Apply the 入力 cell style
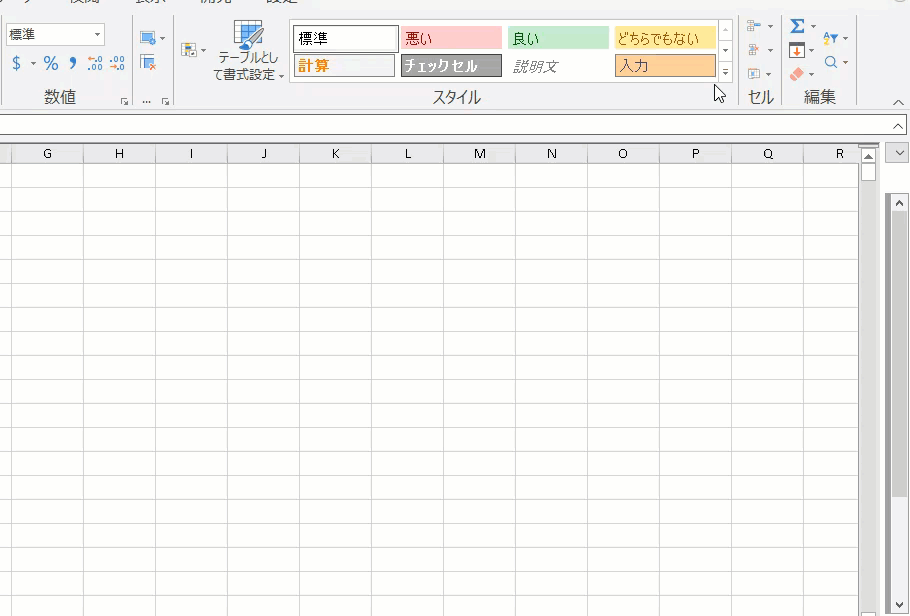 (665, 66)
